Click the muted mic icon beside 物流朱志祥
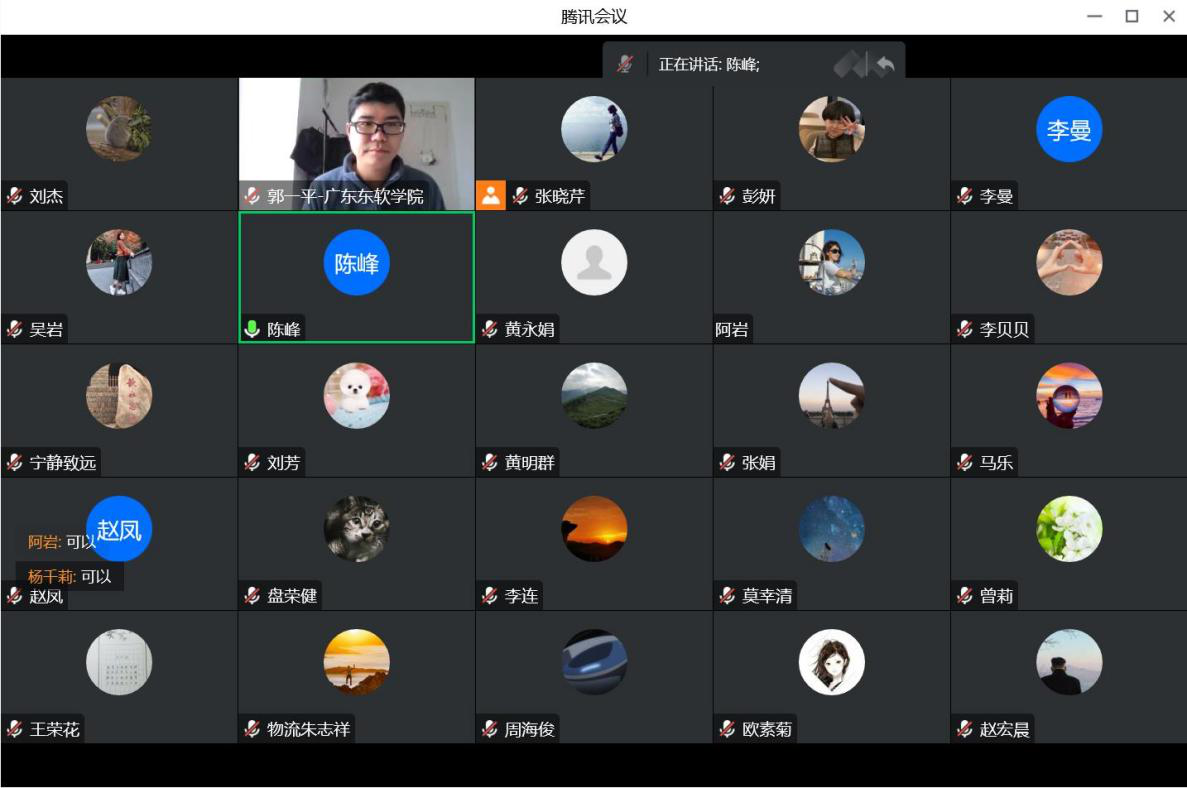This screenshot has width=1187, height=788. tap(252, 729)
